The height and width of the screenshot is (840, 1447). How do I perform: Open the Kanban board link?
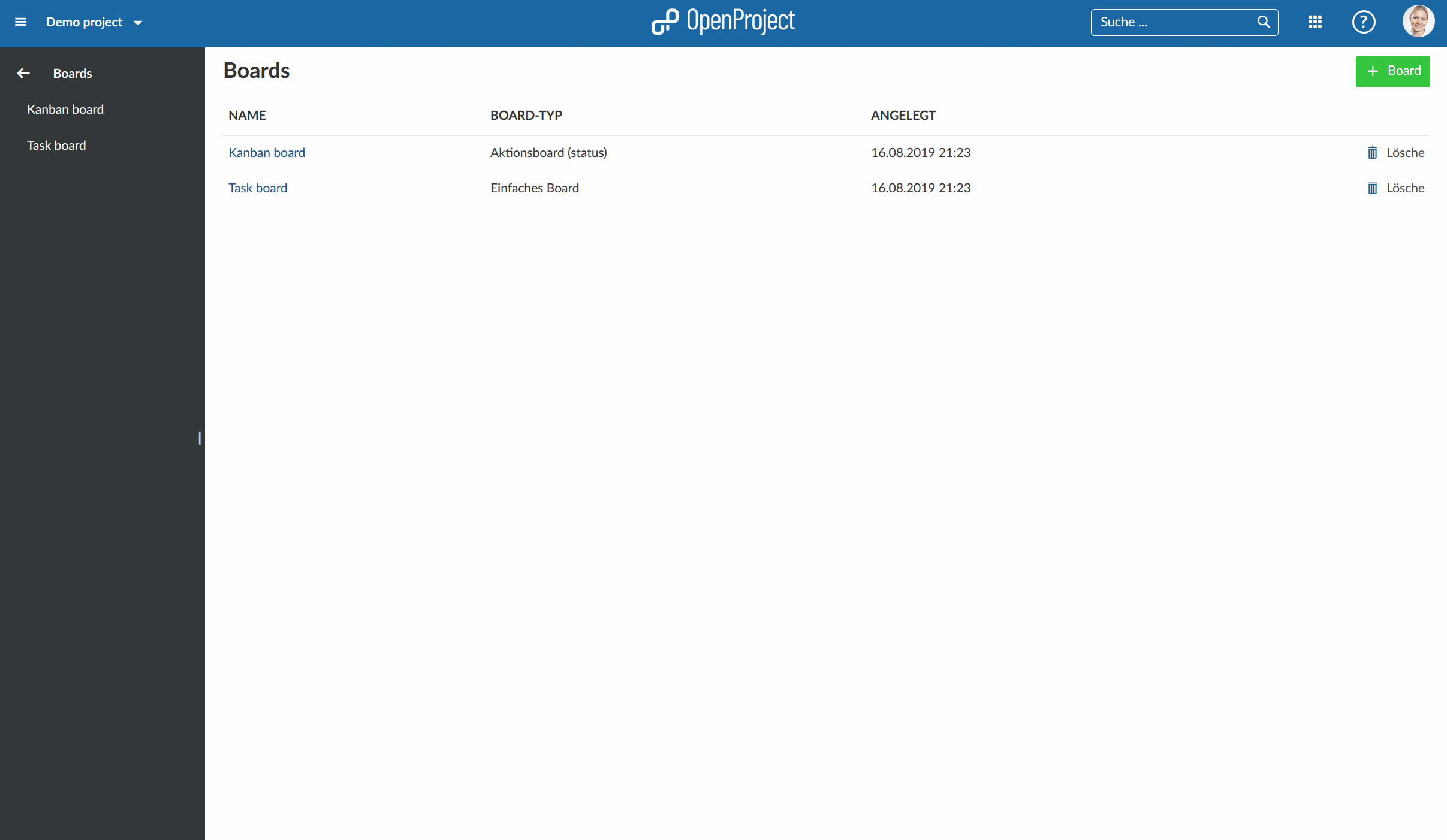[x=266, y=152]
